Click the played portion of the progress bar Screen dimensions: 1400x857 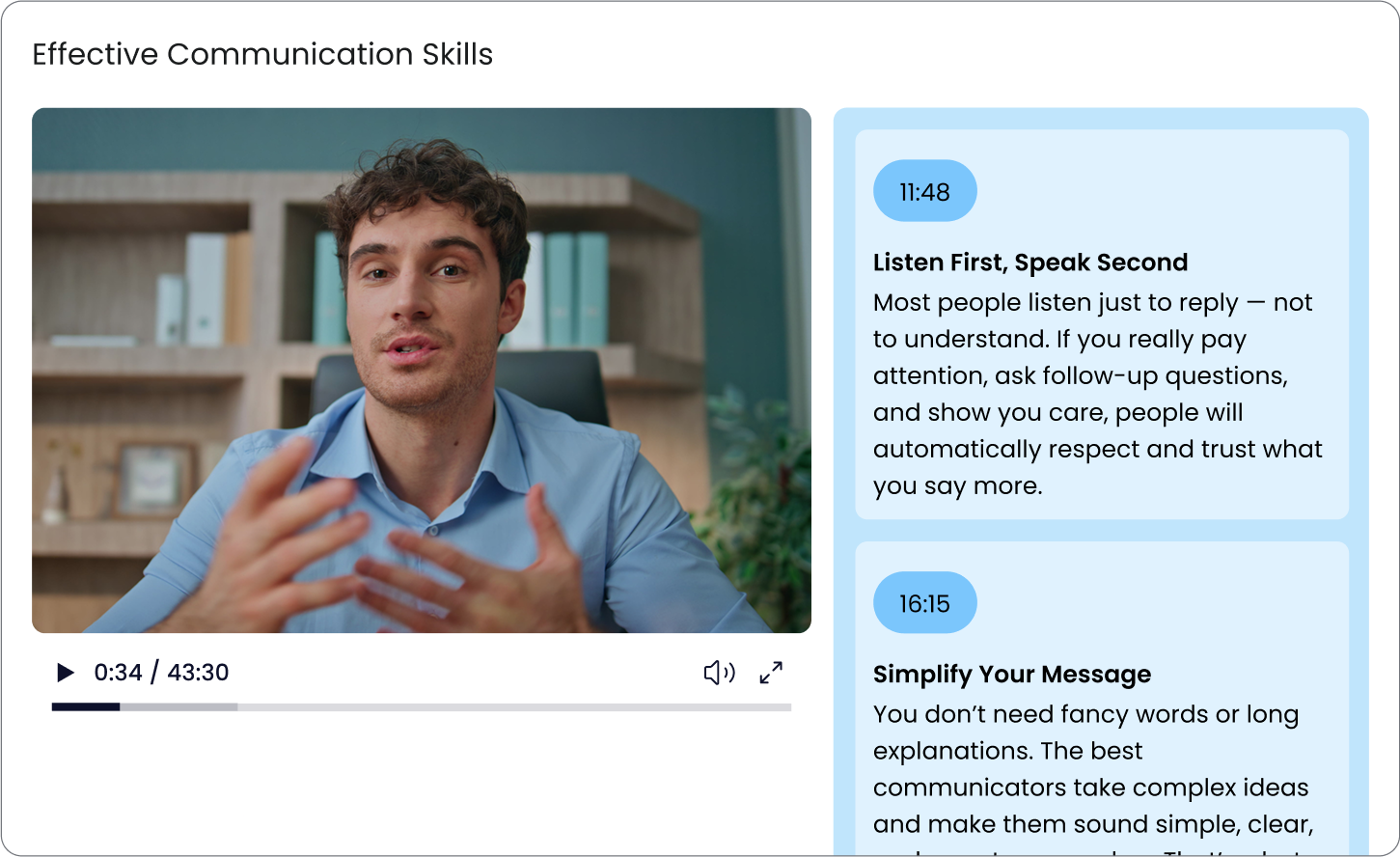tap(86, 707)
